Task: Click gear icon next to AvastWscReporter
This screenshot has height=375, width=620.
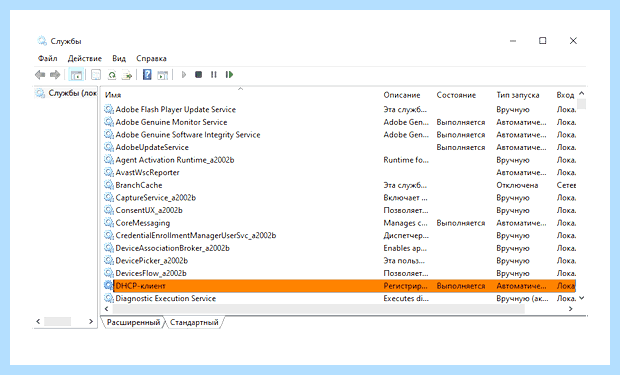Action: (109, 172)
